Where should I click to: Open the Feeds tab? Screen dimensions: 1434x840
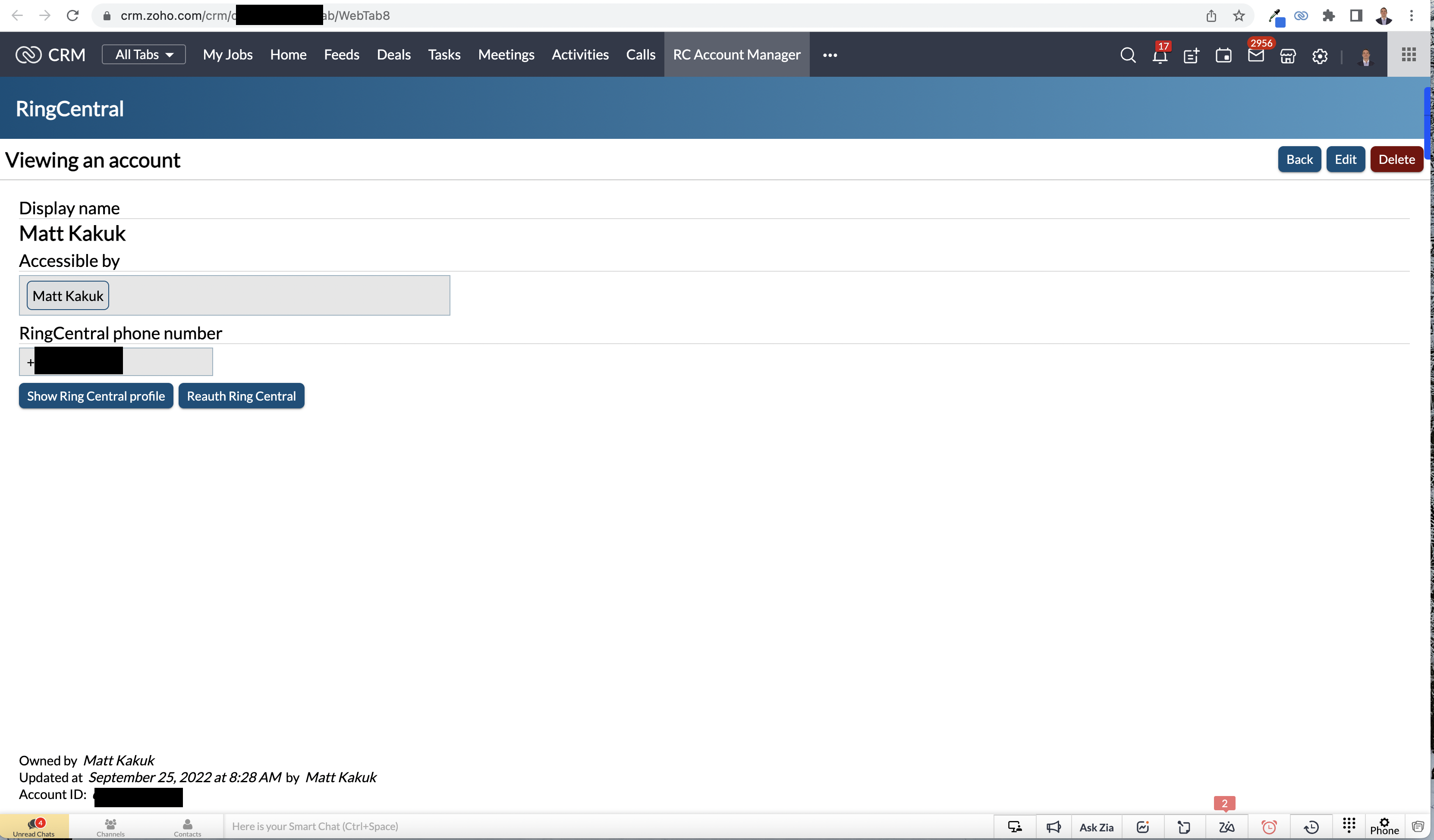[x=341, y=55]
